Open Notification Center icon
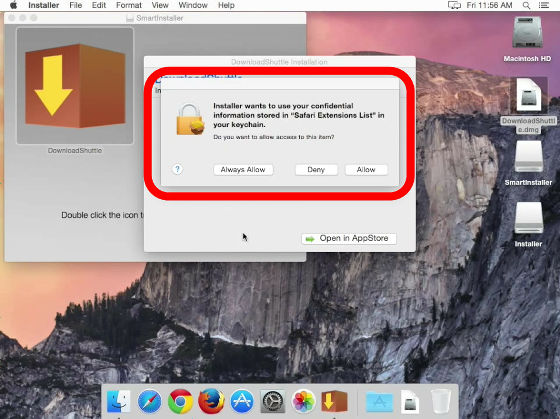 click(544, 5)
